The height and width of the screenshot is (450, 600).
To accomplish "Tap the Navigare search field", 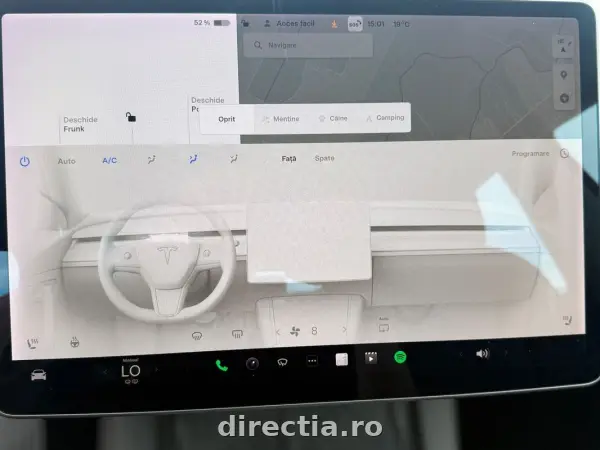I will point(308,45).
